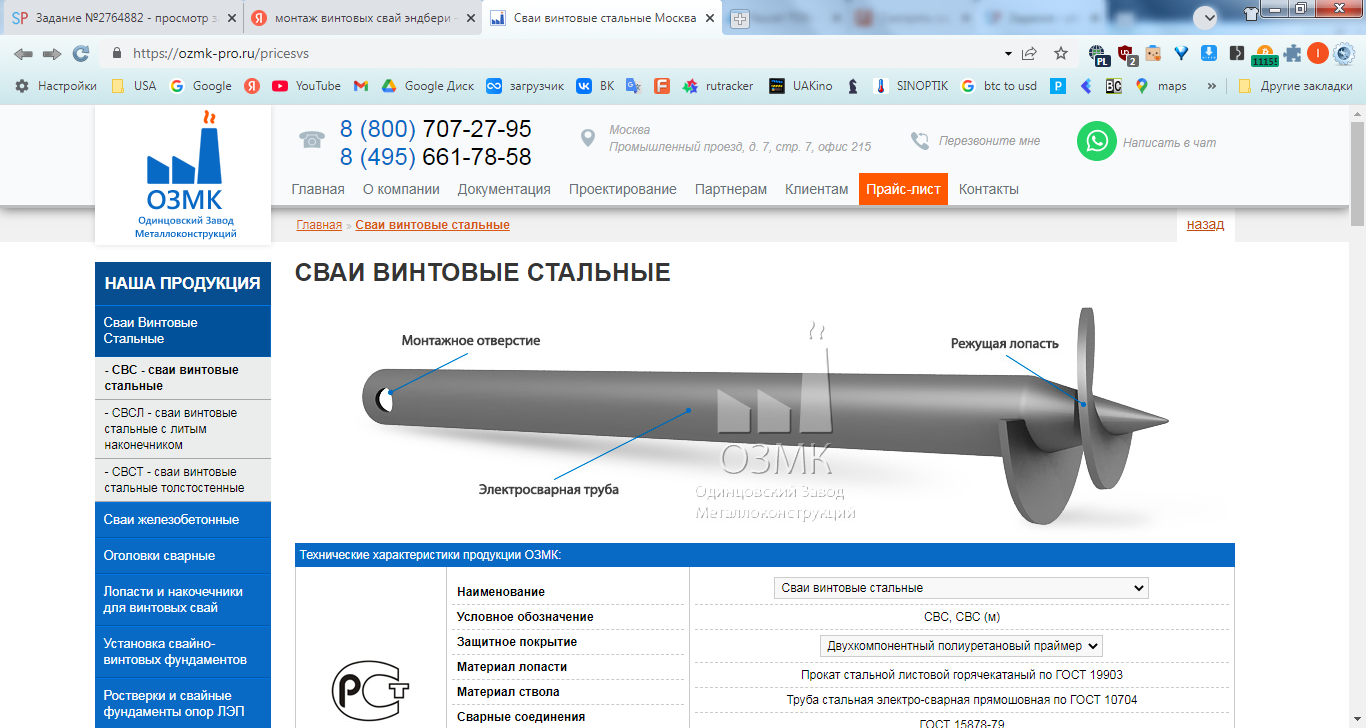Select СВСТ сваи толстостенные sidebar item

[x=183, y=480]
